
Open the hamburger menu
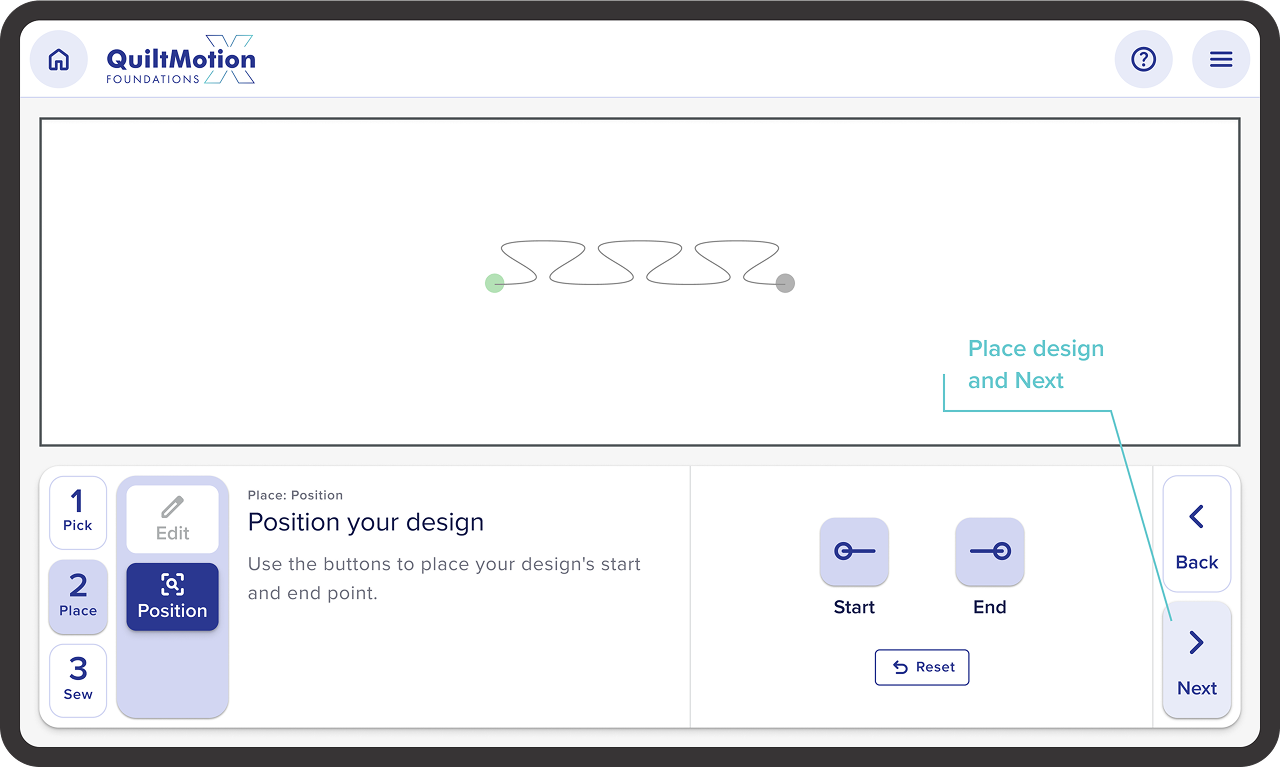coord(1221,60)
